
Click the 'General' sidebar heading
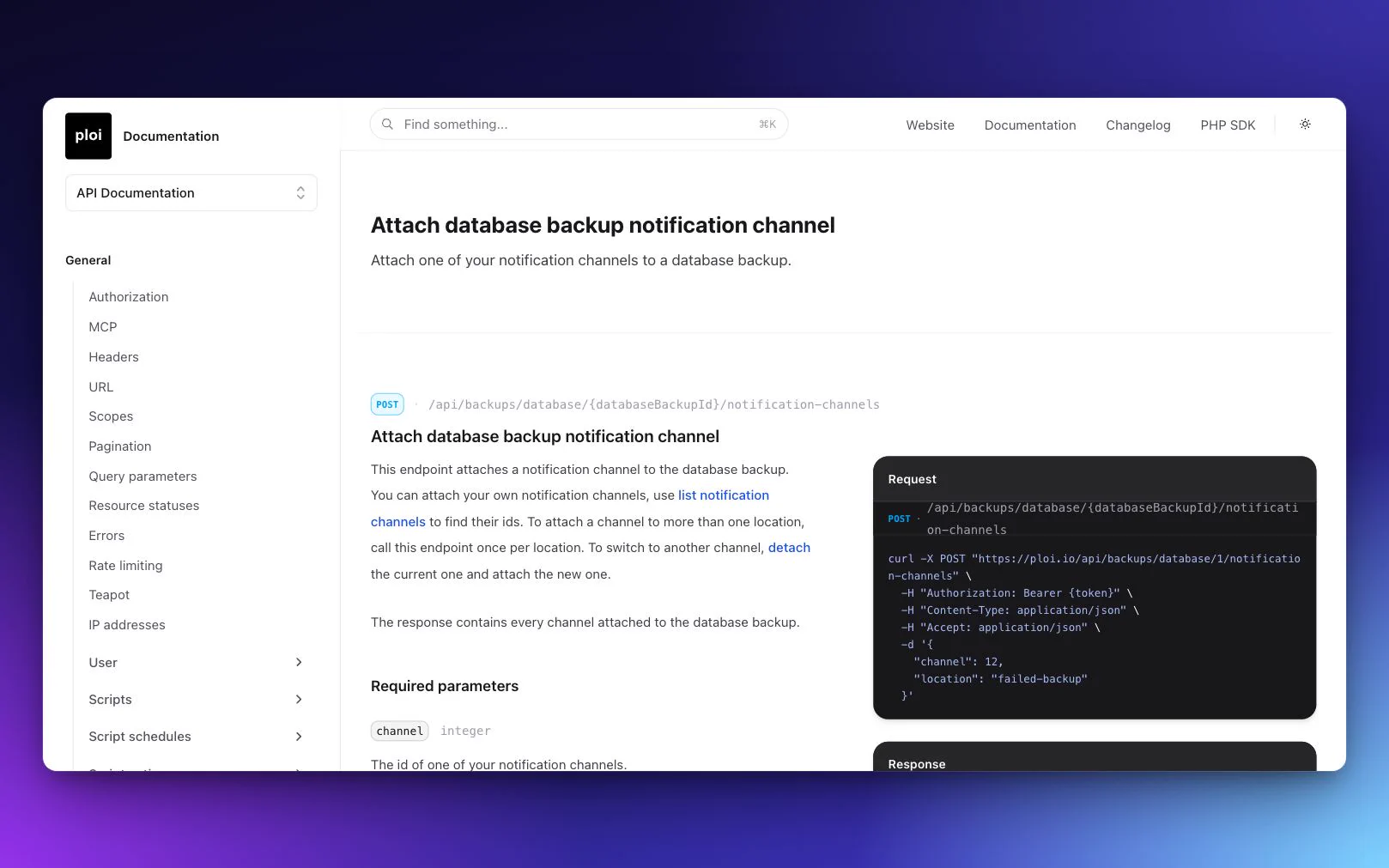pos(88,260)
